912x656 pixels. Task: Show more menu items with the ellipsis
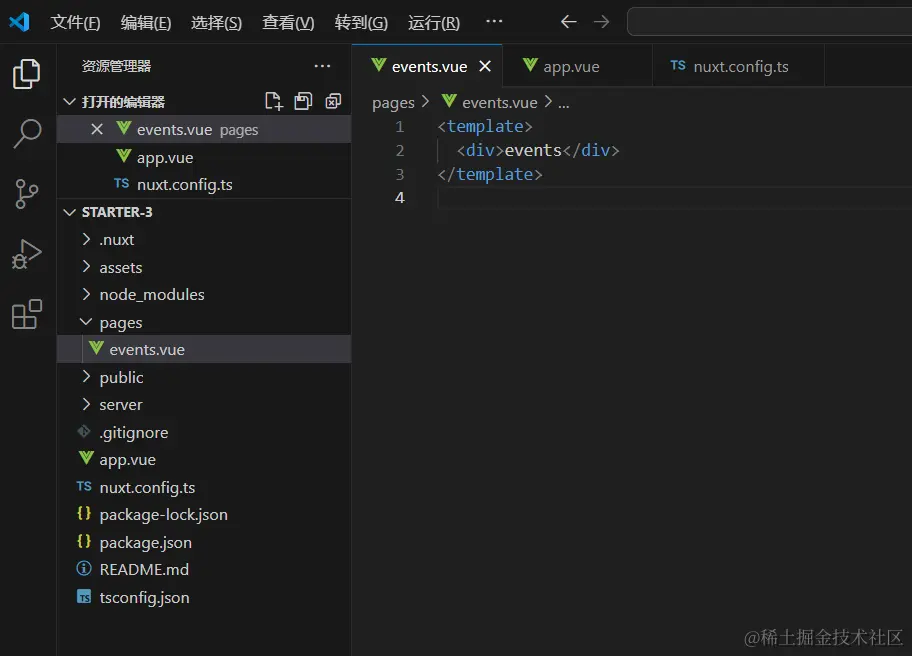point(494,22)
